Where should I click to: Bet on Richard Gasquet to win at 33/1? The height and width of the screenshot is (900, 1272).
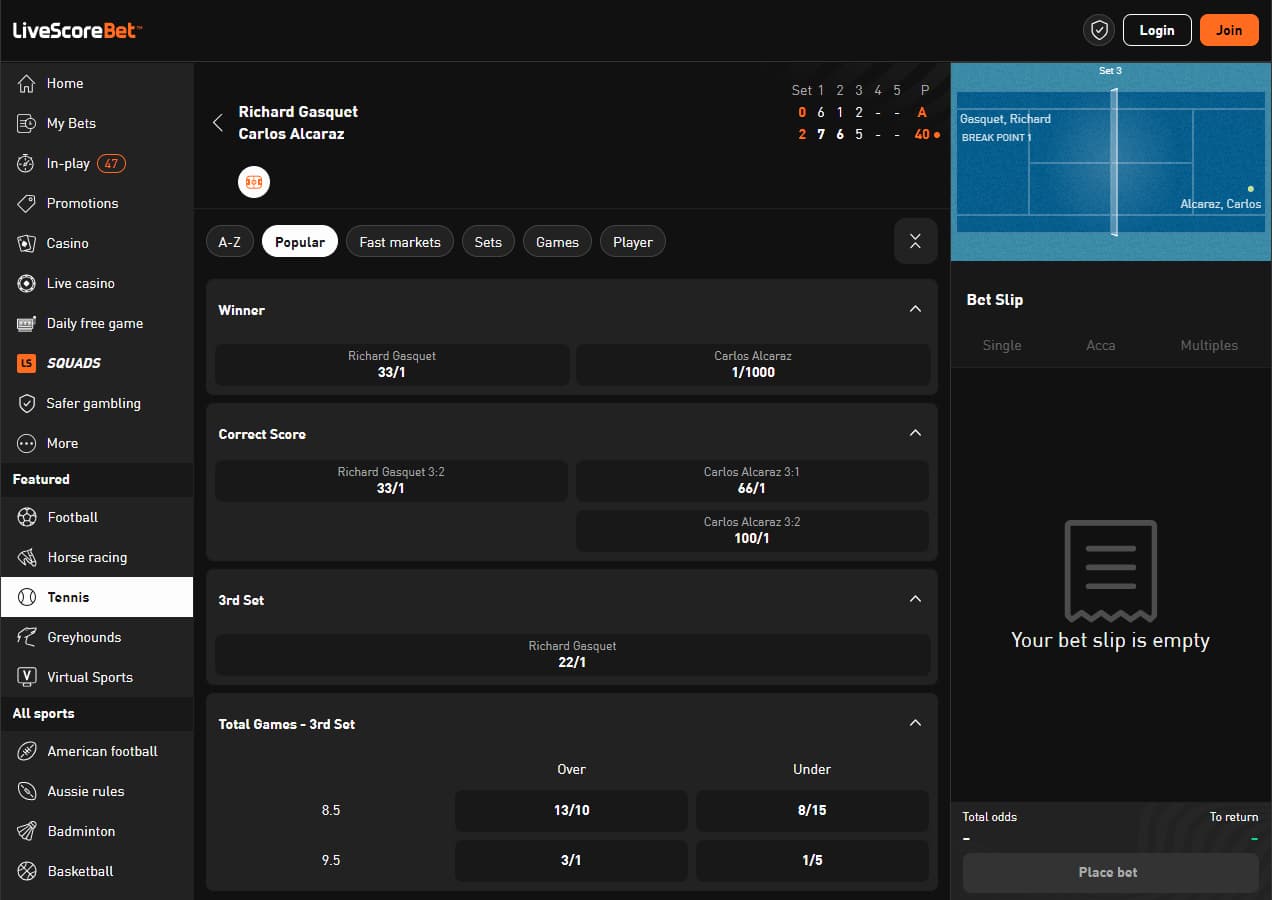392,365
